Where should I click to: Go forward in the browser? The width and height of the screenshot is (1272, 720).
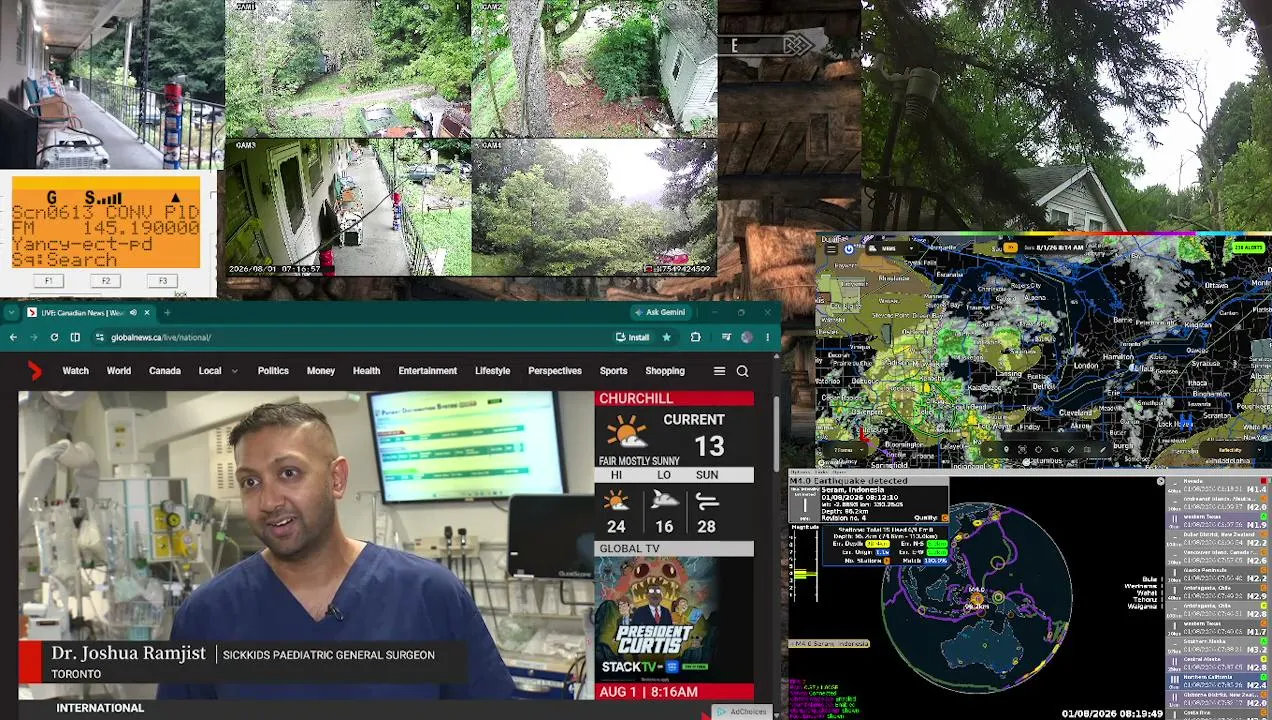33,338
